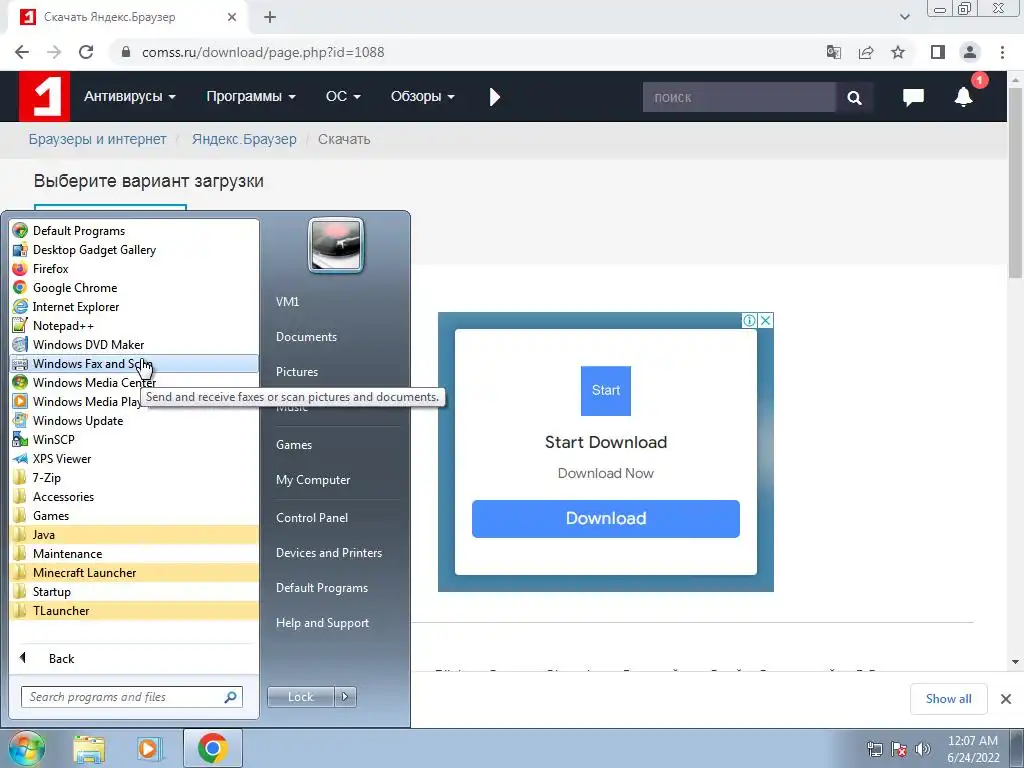Viewport: 1024px width, 768px height.
Task: Open Windows Explorer from taskbar
Action: click(89, 748)
